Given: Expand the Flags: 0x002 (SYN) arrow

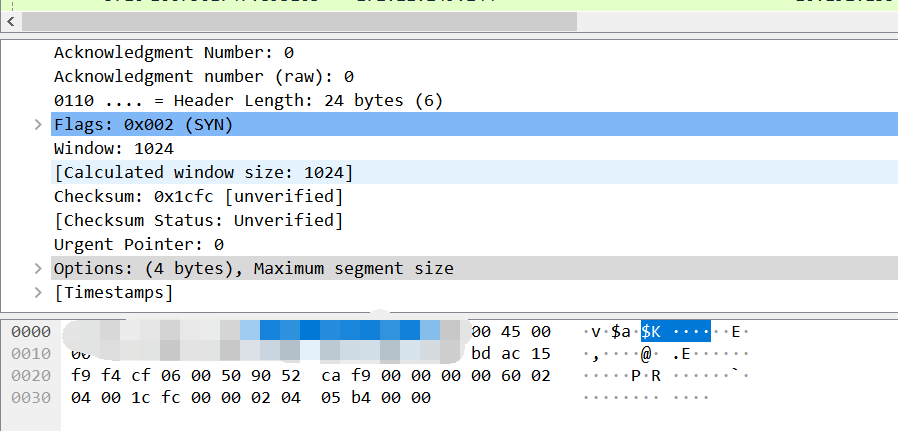Looking at the screenshot, I should pos(38,125).
